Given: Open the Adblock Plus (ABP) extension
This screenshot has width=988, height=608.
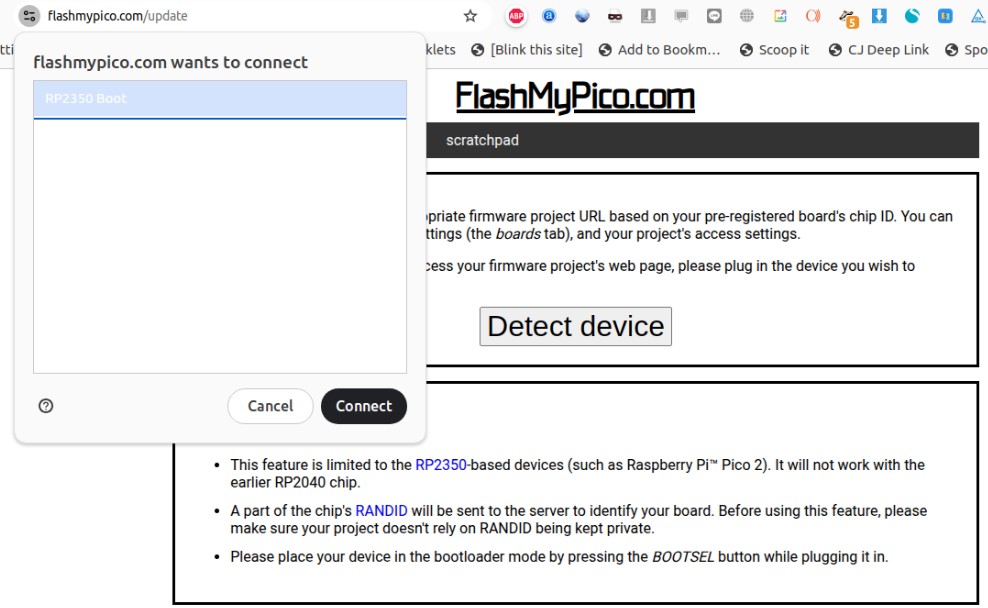Looking at the screenshot, I should 516,16.
